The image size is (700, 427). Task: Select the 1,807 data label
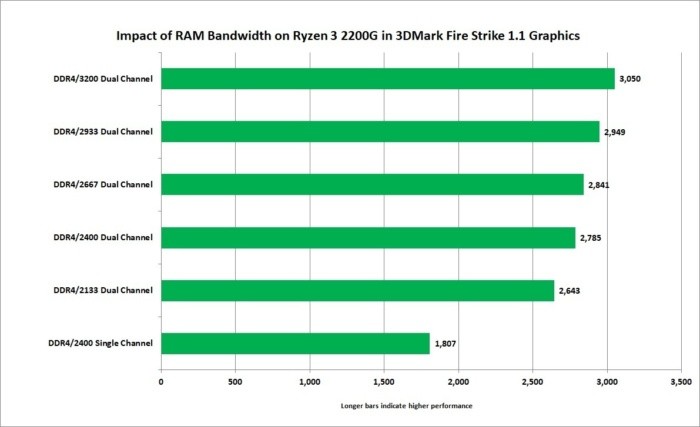click(x=447, y=344)
